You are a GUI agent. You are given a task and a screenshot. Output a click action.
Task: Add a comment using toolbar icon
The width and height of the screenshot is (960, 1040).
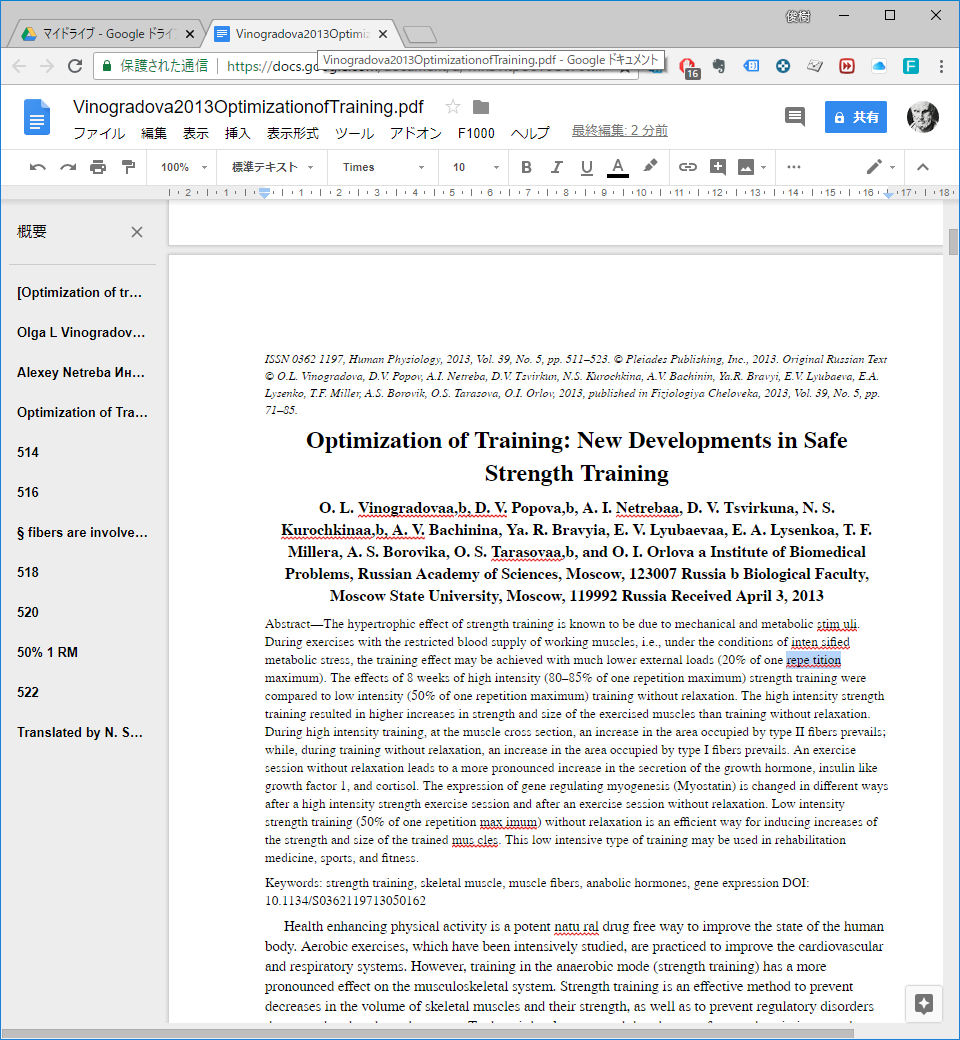click(x=718, y=167)
